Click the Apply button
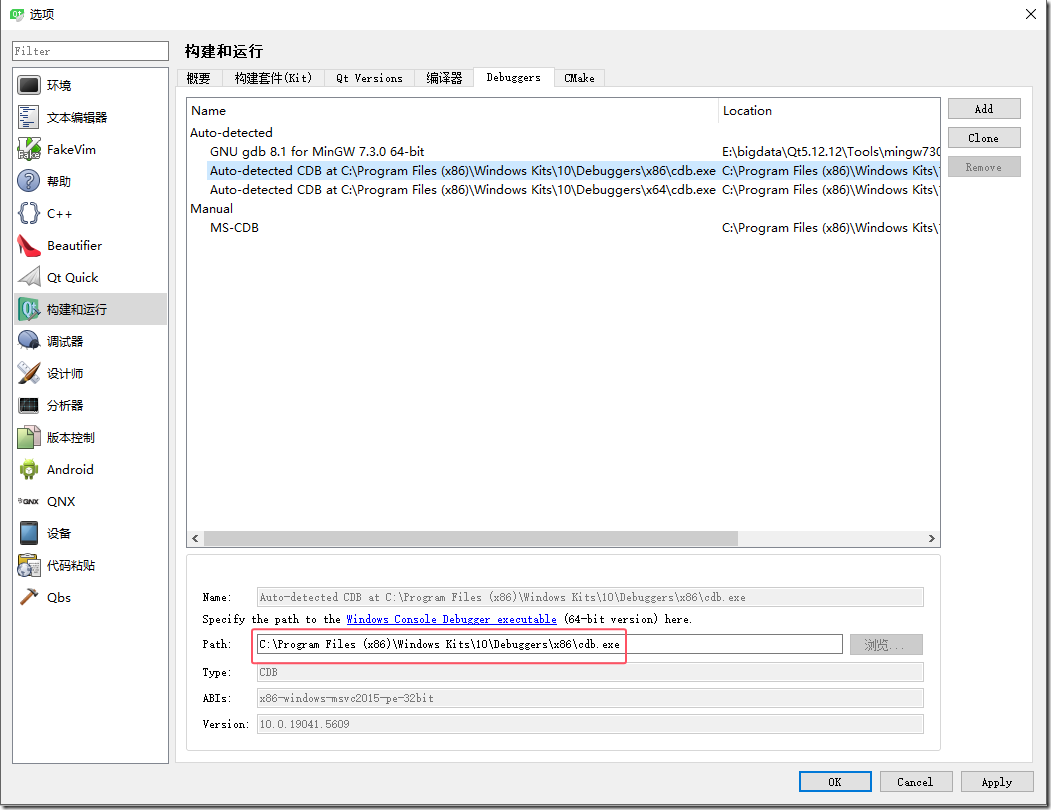 997,782
